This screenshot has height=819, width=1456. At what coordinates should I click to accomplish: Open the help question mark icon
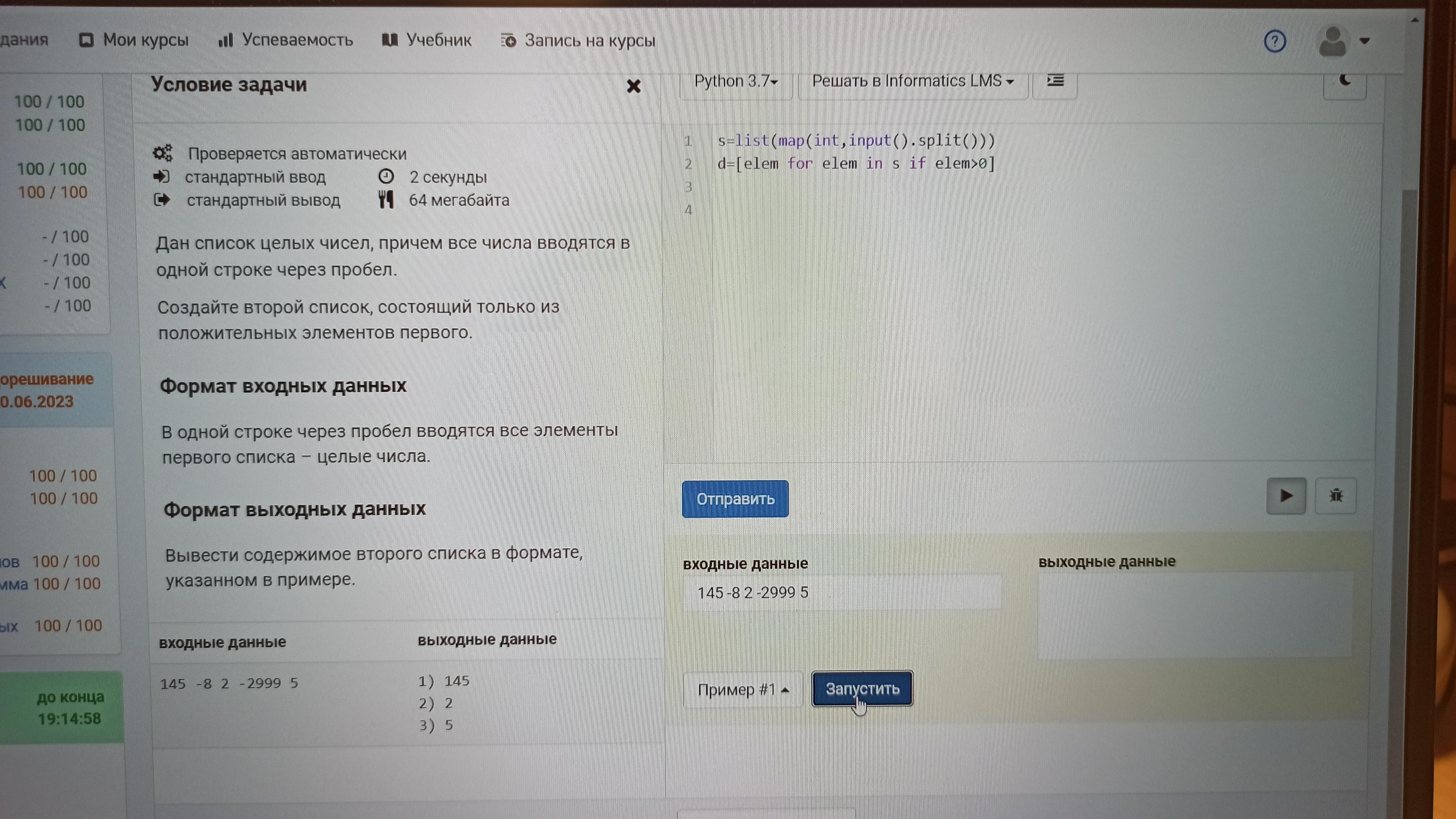(1275, 41)
